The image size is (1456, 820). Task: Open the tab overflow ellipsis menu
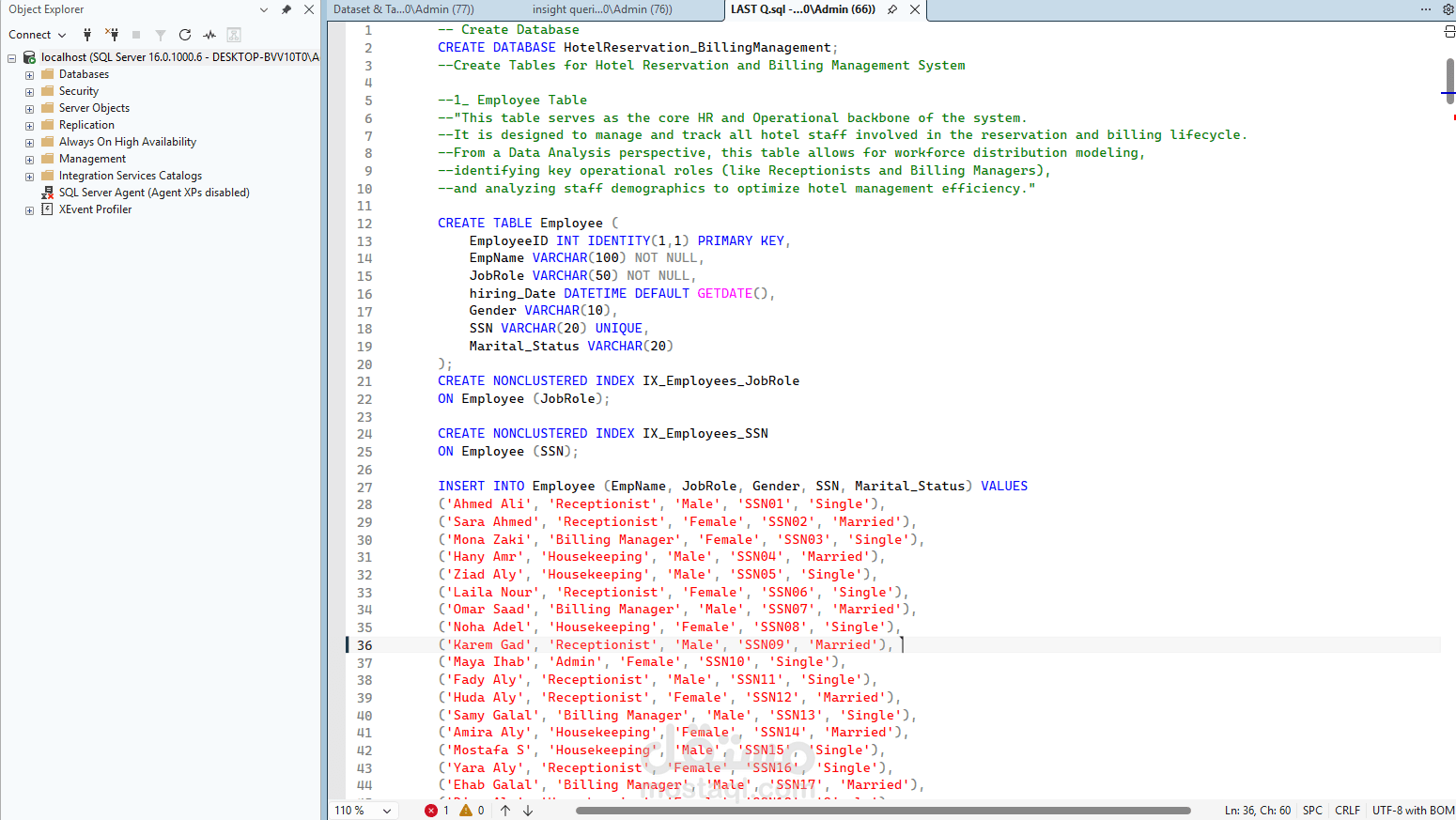point(1426,9)
